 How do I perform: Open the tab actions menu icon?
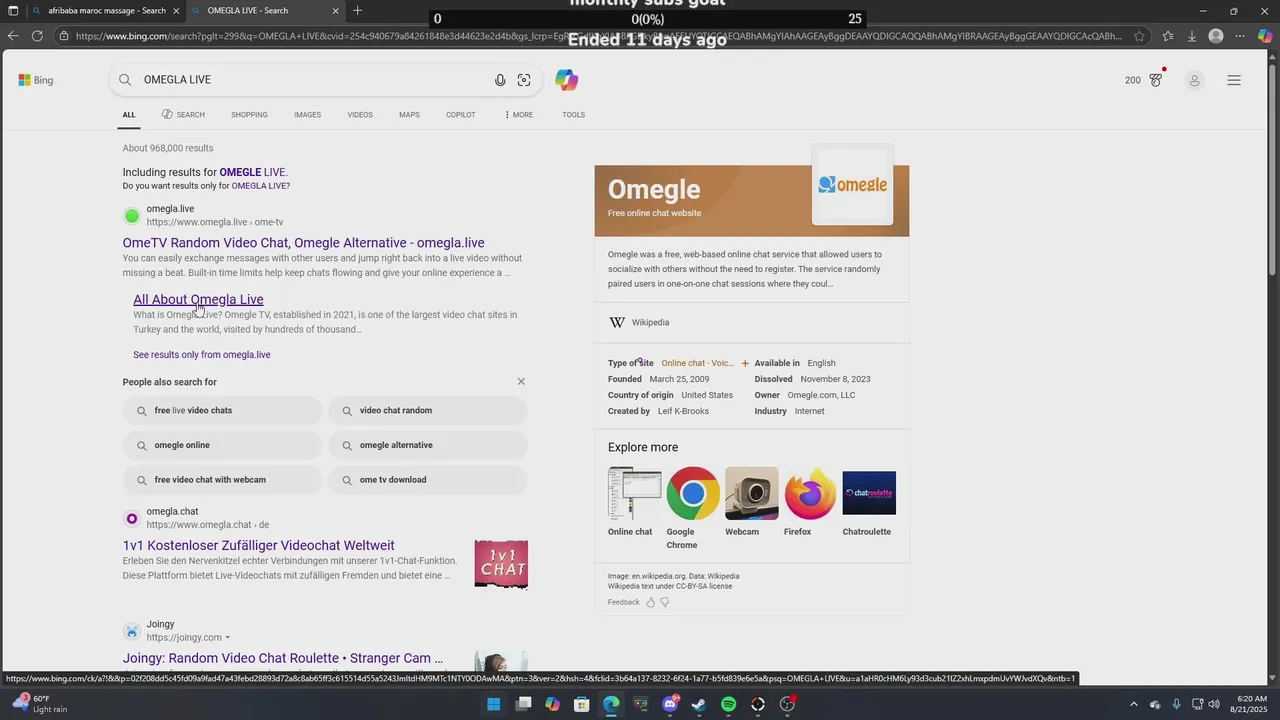(x=13, y=11)
